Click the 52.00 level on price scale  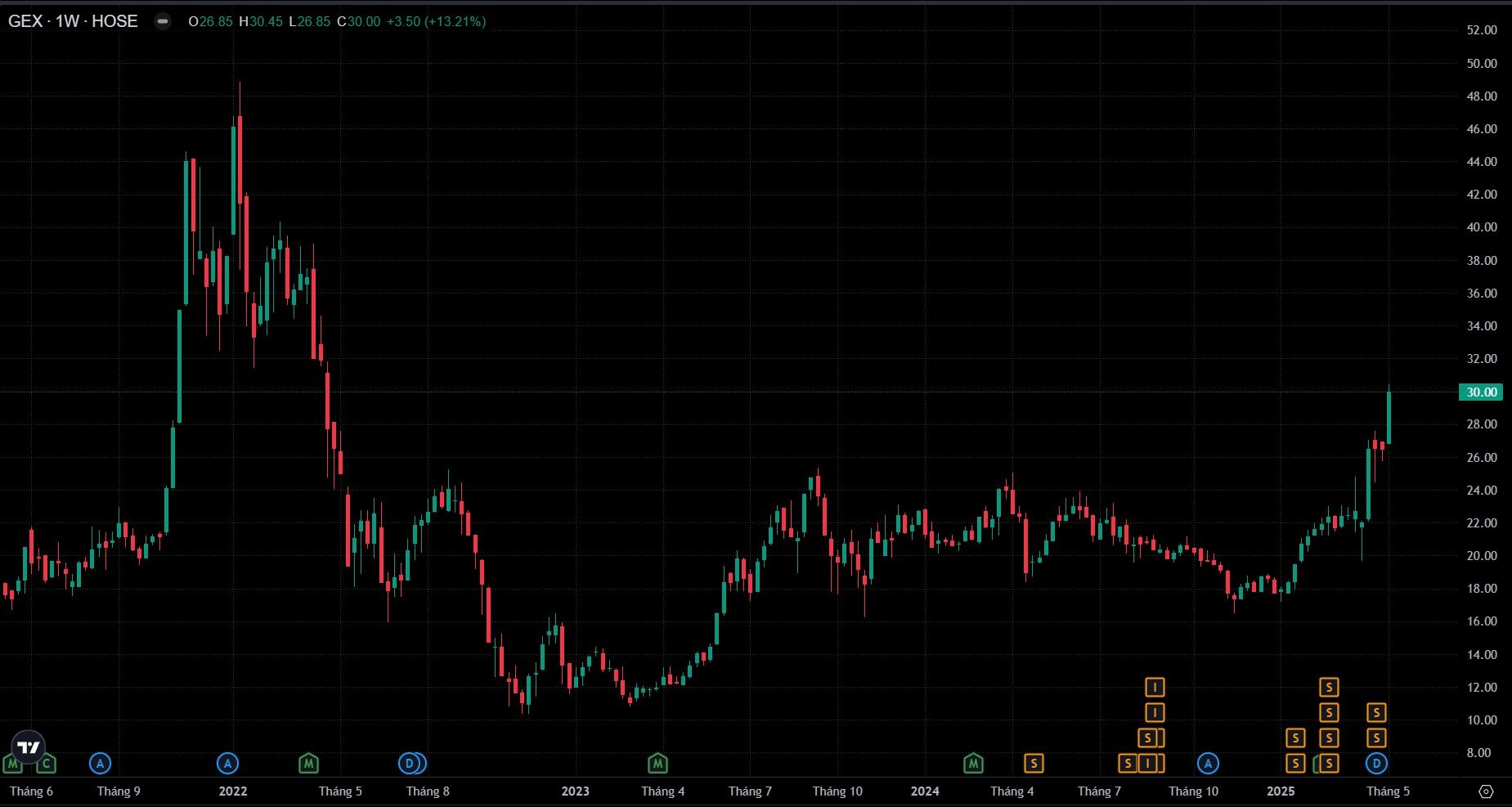tap(1481, 30)
